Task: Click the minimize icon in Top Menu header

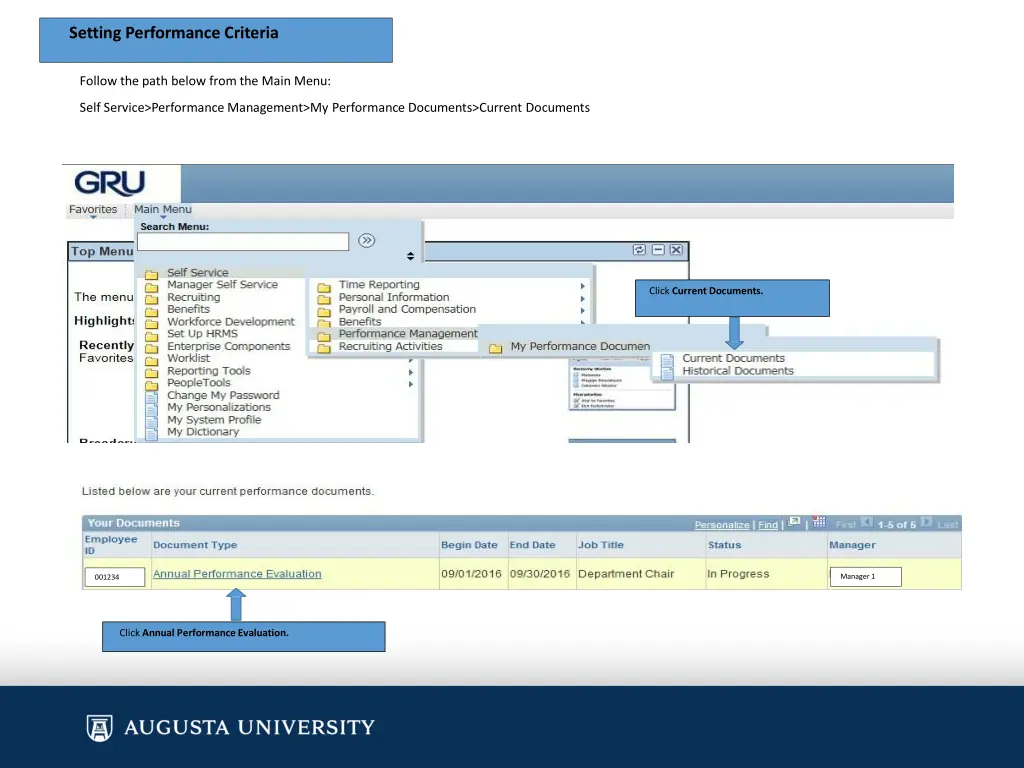Action: coord(658,250)
